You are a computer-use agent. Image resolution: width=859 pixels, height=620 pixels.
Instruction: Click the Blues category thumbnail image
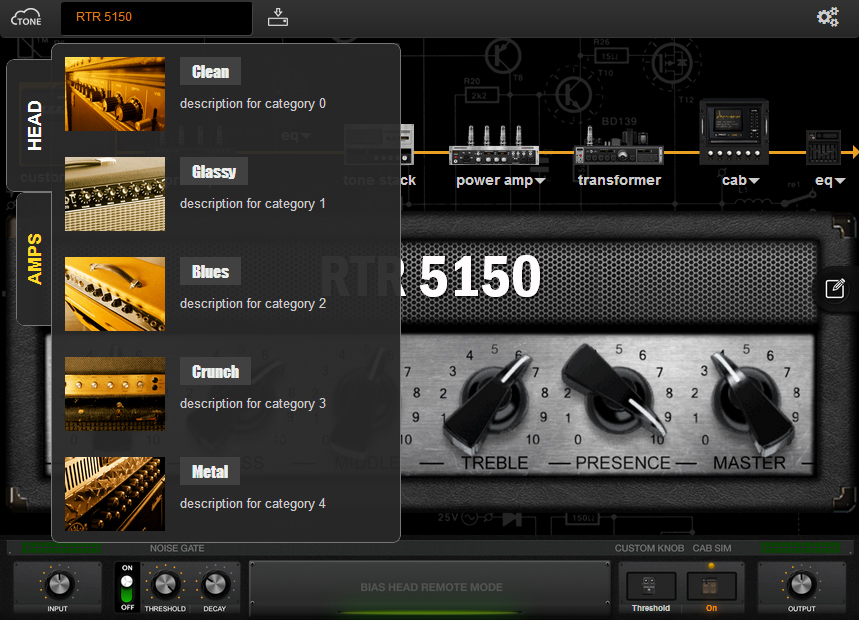pos(115,294)
